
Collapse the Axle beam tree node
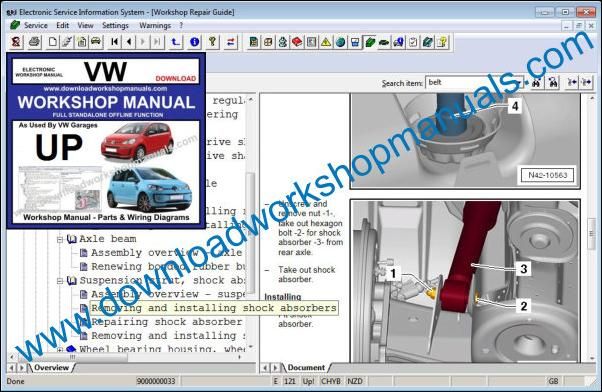coord(60,239)
